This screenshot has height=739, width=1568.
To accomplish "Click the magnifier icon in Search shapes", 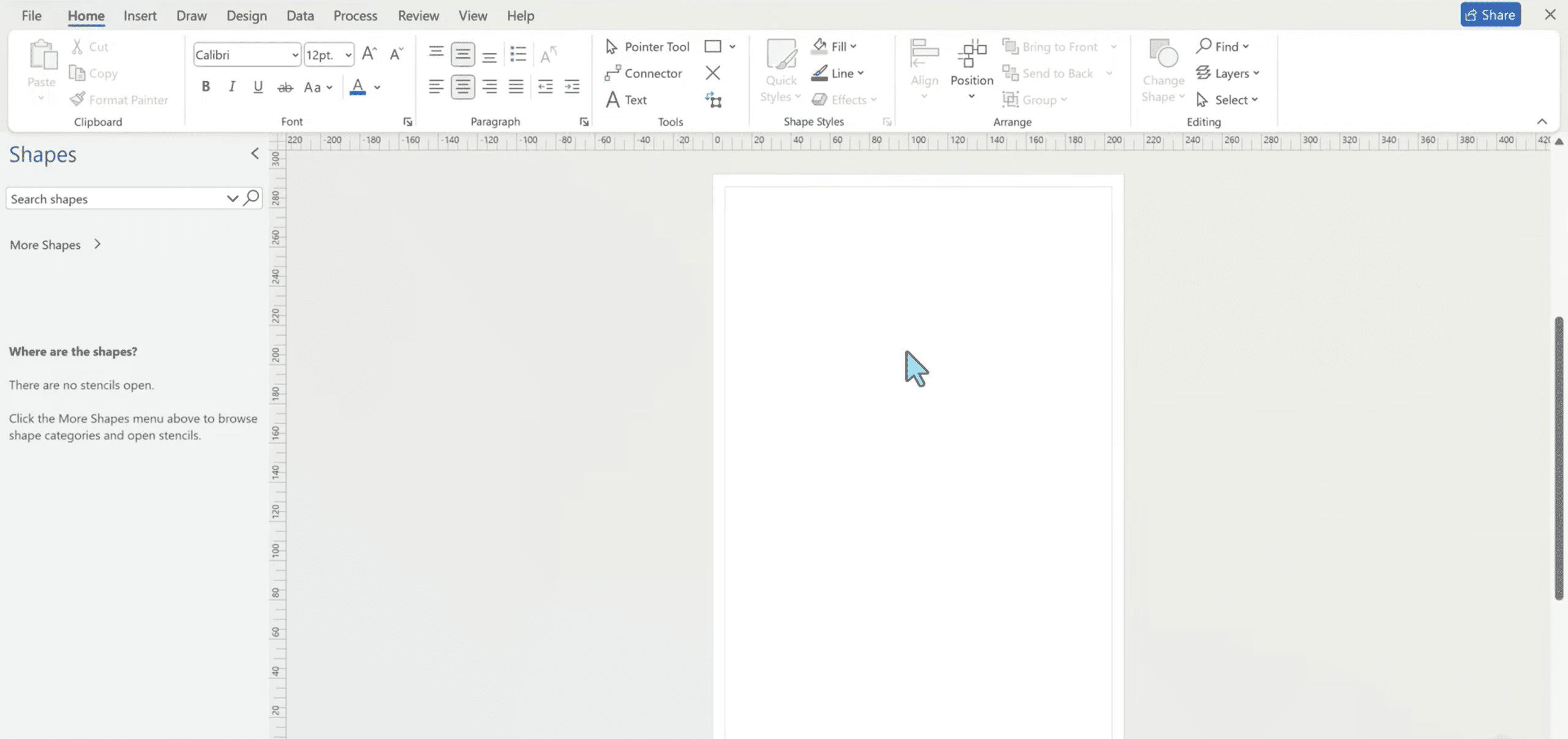I will click(x=252, y=199).
